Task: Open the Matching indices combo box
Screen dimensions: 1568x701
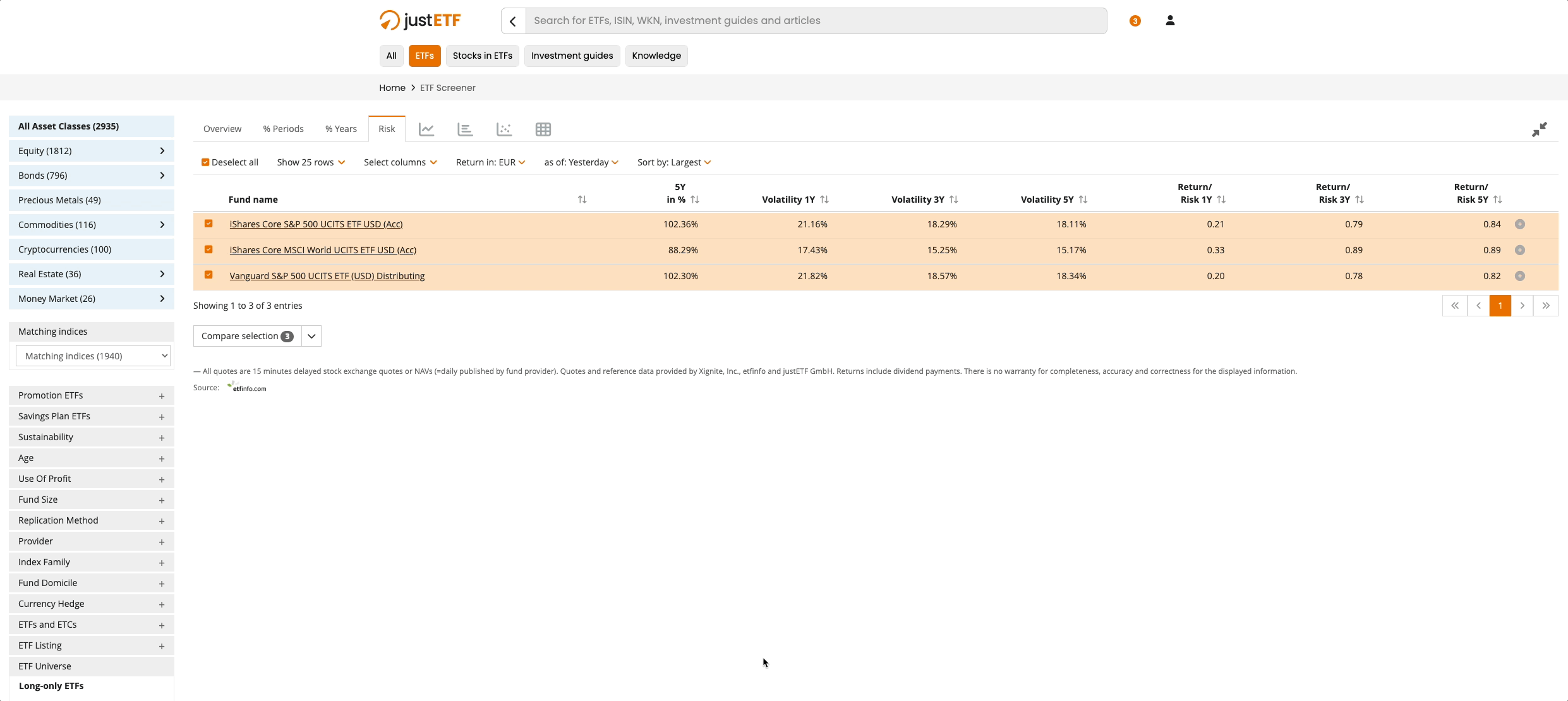Action: click(93, 356)
